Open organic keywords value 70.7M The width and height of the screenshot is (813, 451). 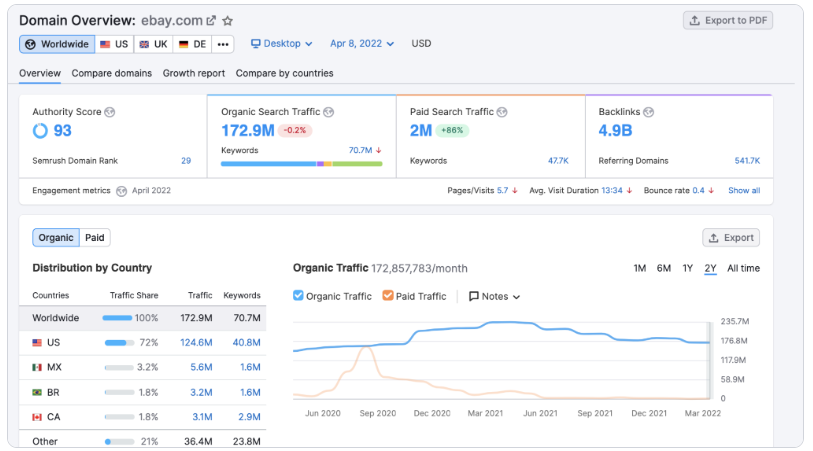[x=360, y=150]
